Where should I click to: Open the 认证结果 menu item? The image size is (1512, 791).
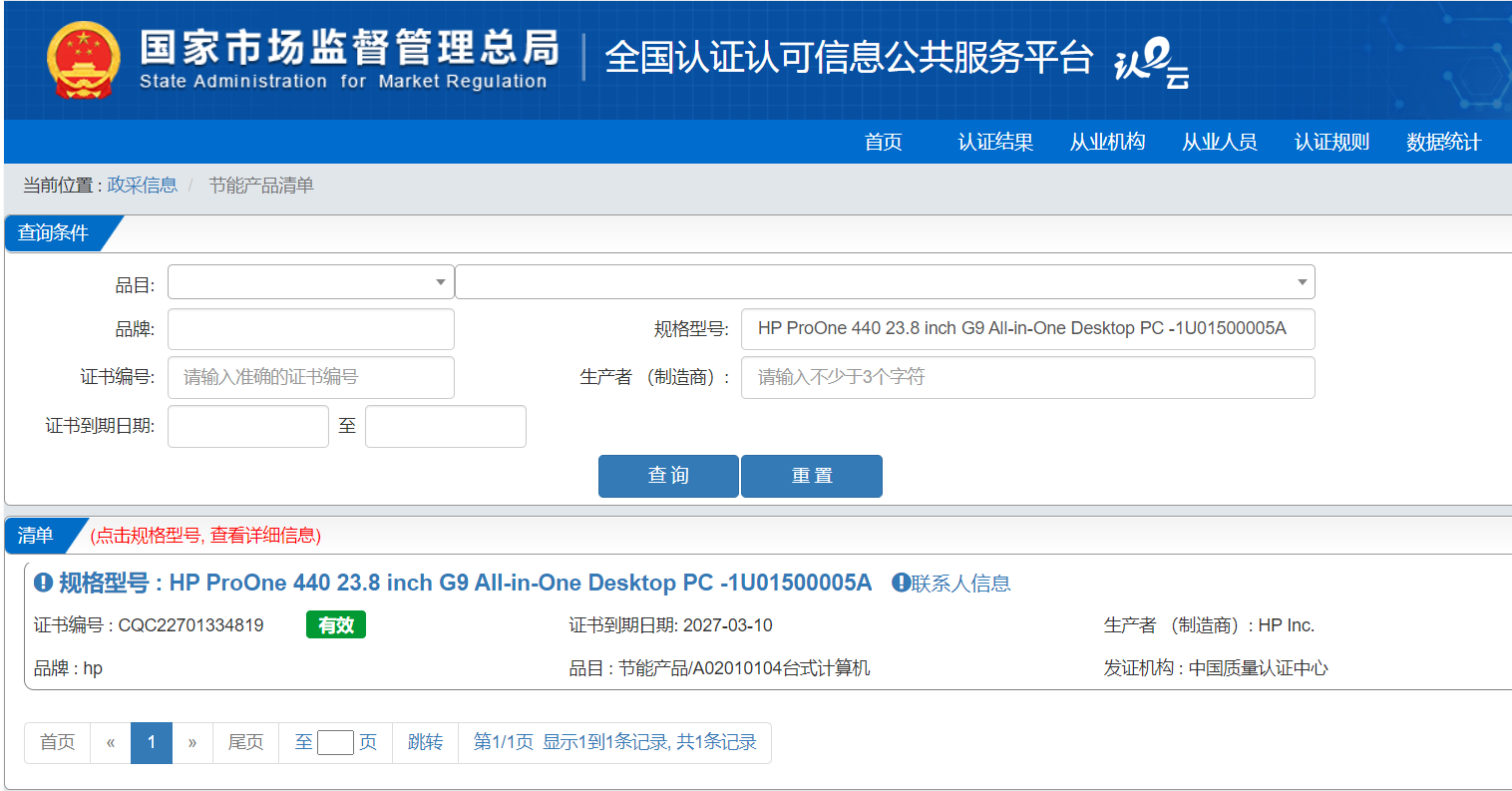pyautogui.click(x=995, y=142)
